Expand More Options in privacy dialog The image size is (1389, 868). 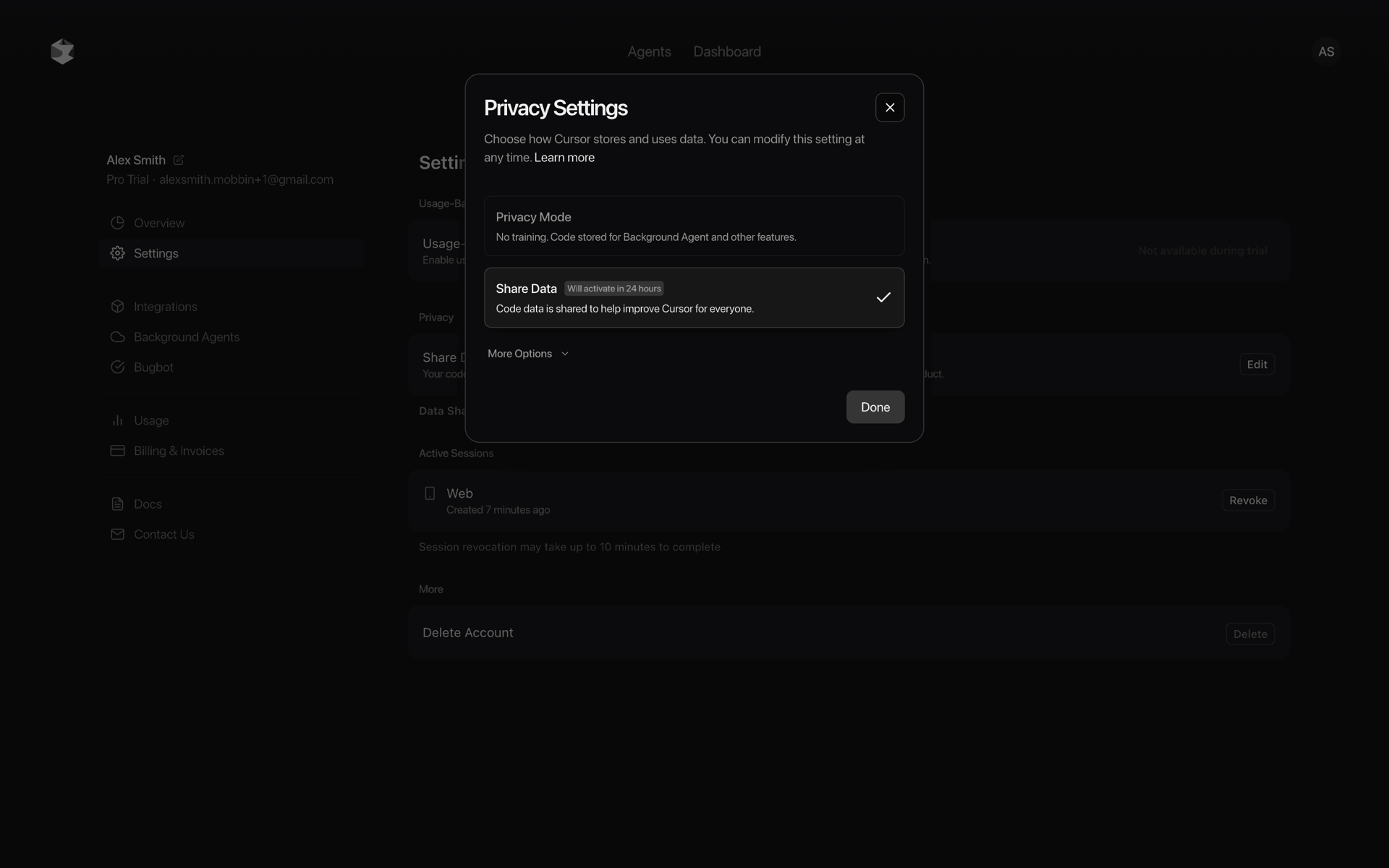click(x=528, y=354)
